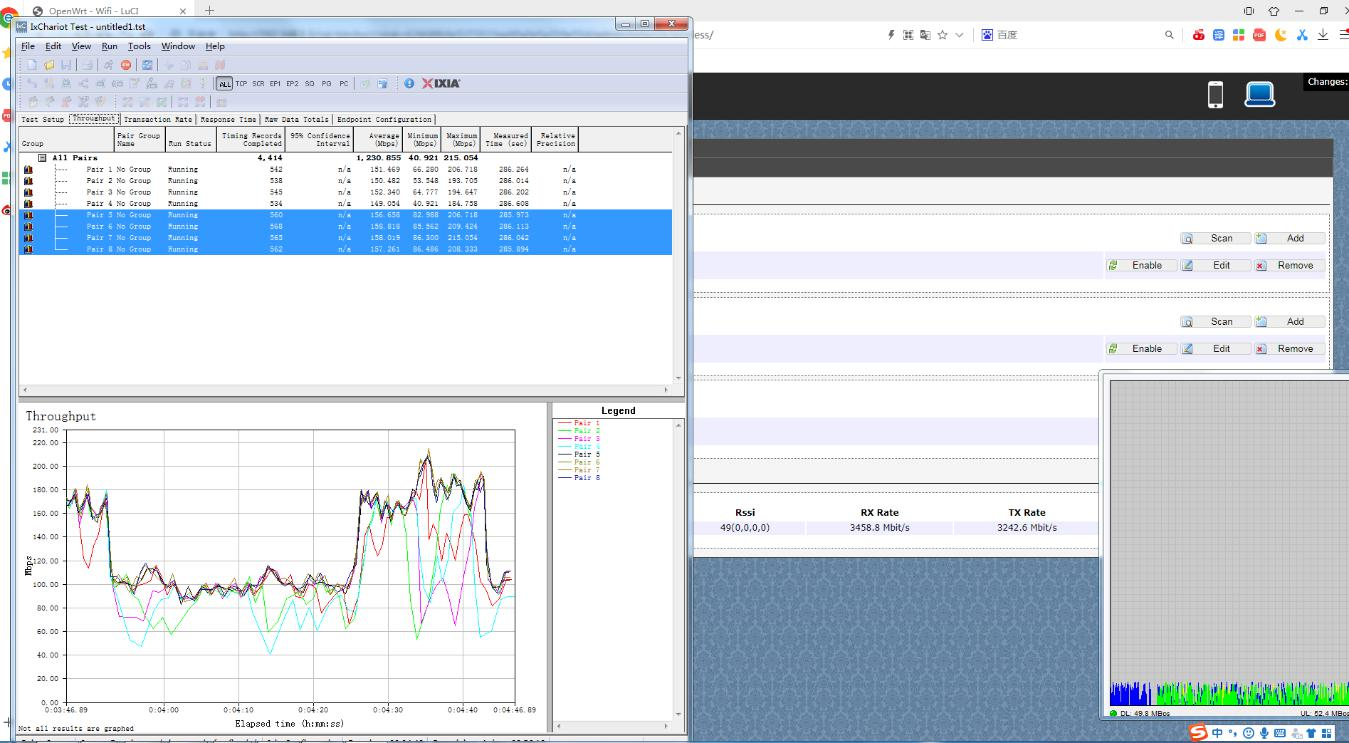This screenshot has width=1349, height=743.
Task: Switch to the Raw Data Totals tab
Action: coord(296,120)
